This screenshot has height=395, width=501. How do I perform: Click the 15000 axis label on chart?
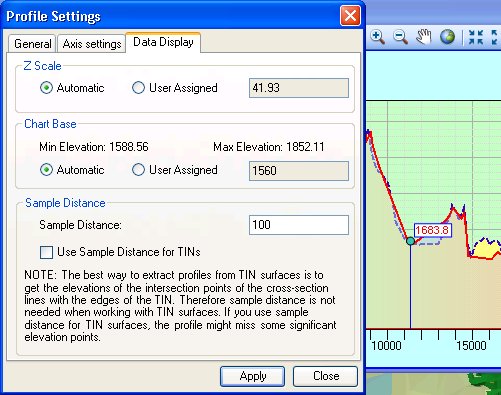(471, 345)
